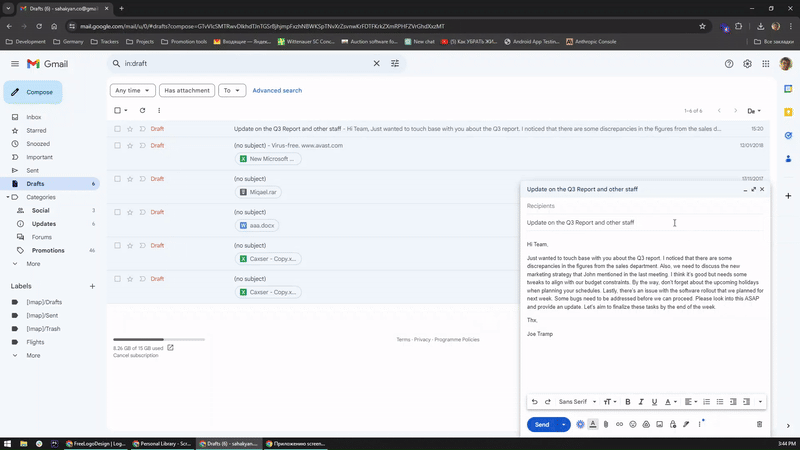
Task: Insert a bulleted list in the email
Action: tap(719, 402)
